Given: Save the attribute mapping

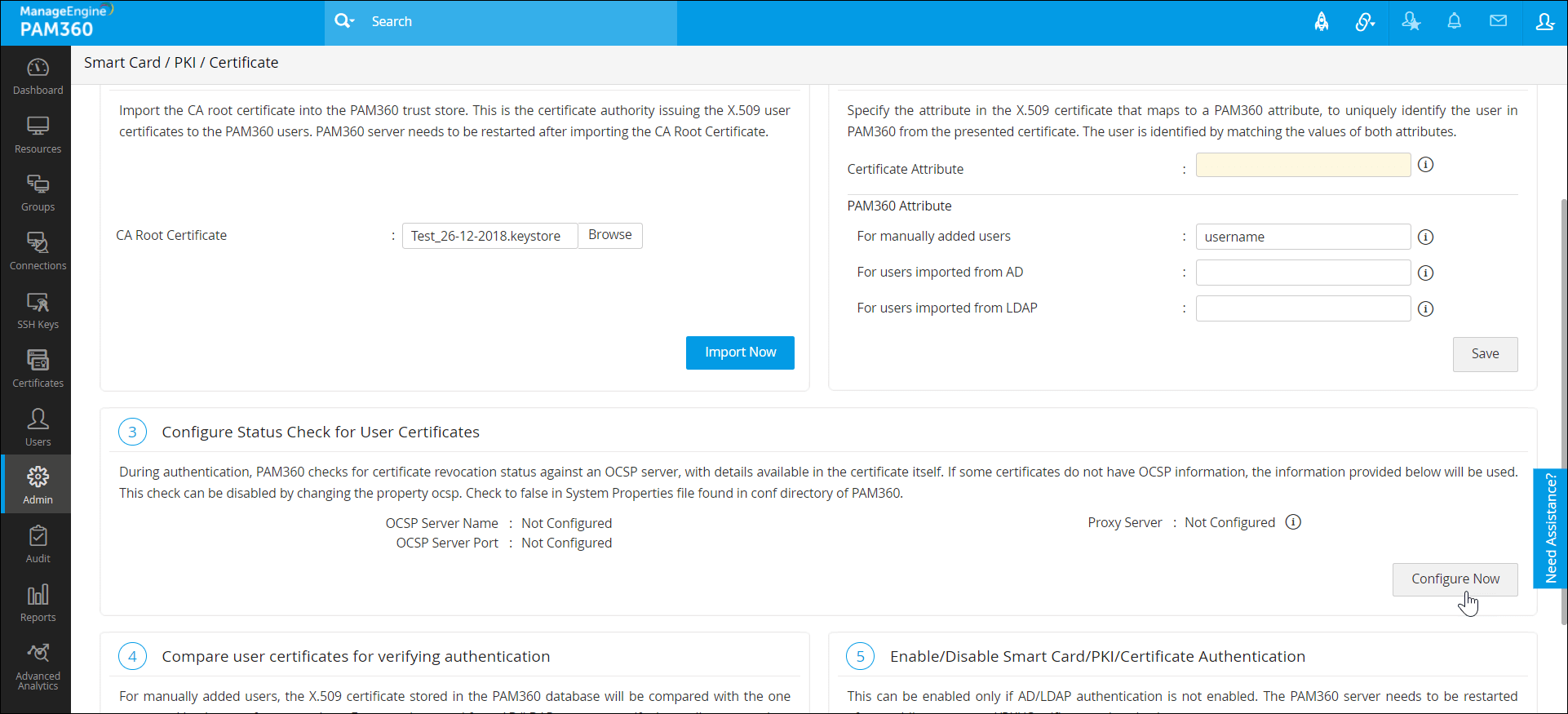Looking at the screenshot, I should [x=1485, y=354].
